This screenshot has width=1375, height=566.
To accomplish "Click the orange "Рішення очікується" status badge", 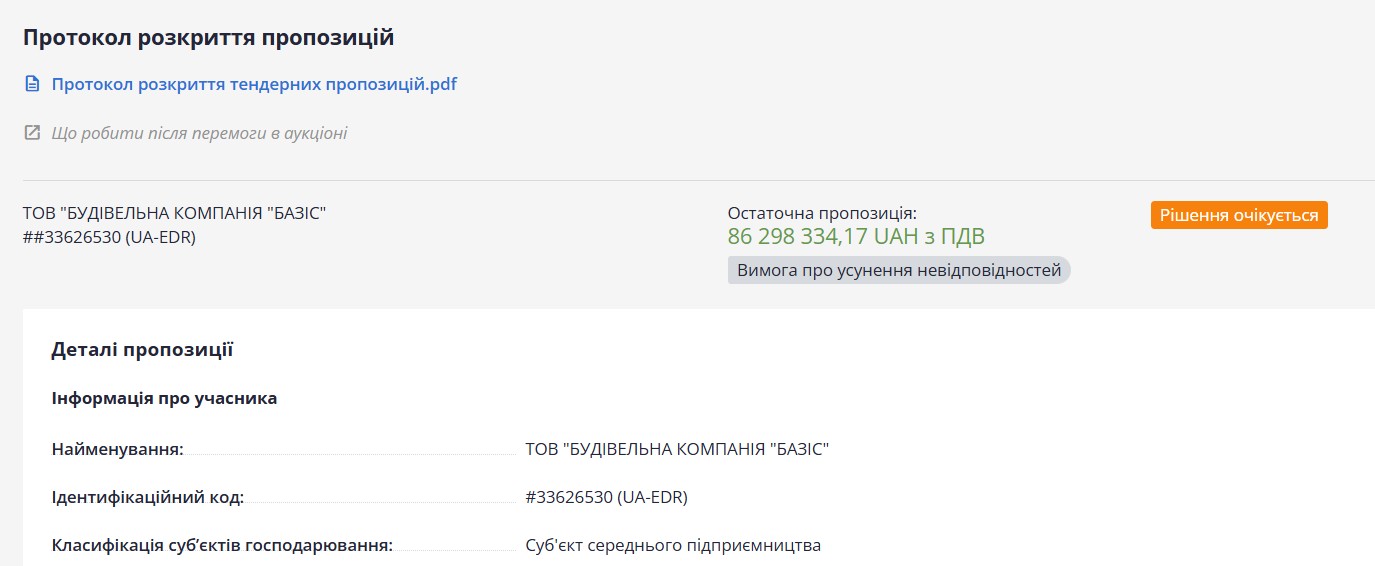I will tap(1239, 215).
